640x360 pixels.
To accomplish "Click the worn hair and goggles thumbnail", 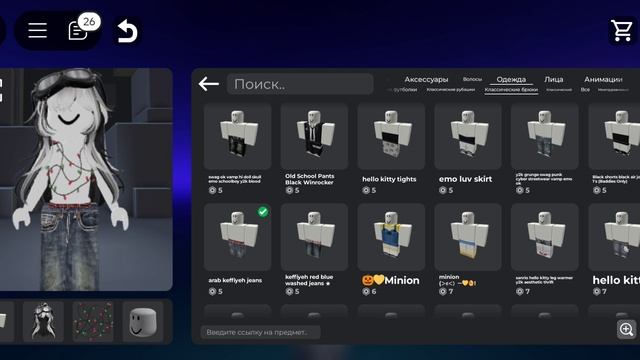I will (43, 321).
